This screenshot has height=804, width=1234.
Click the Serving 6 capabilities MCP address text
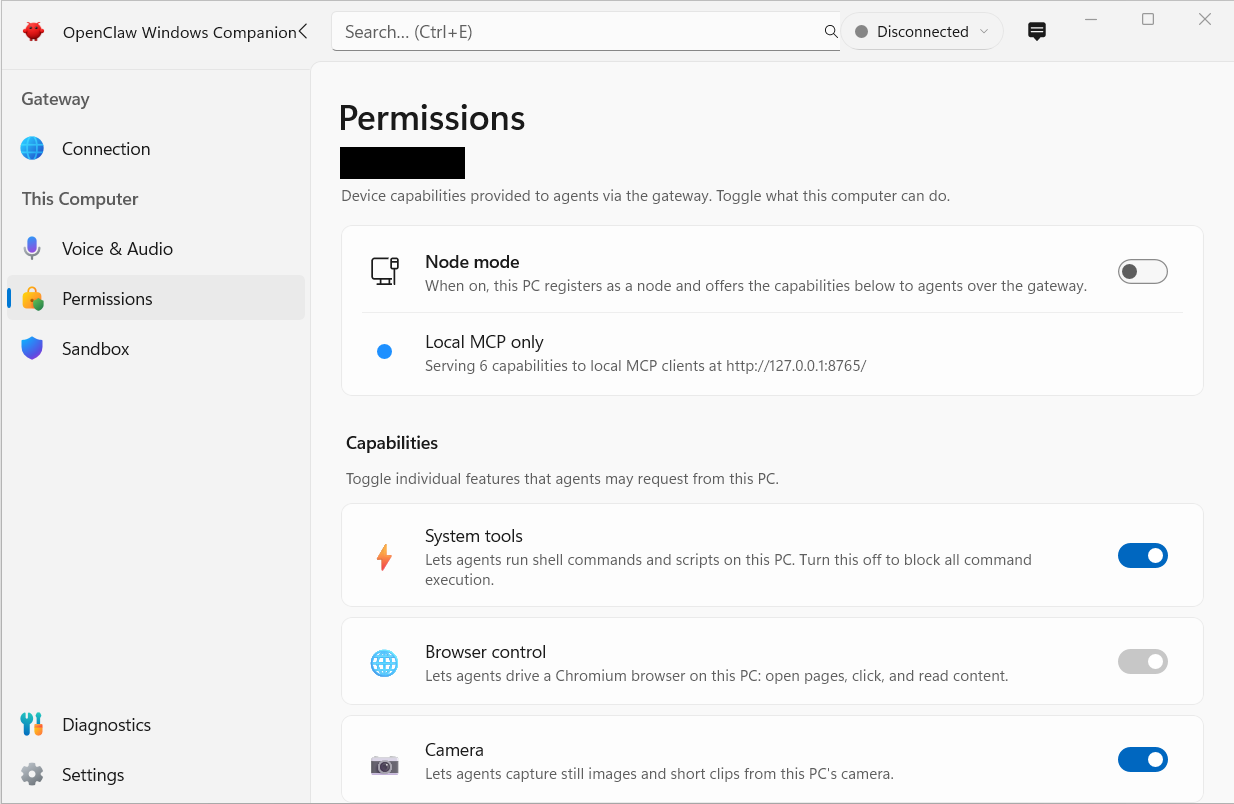pos(645,365)
